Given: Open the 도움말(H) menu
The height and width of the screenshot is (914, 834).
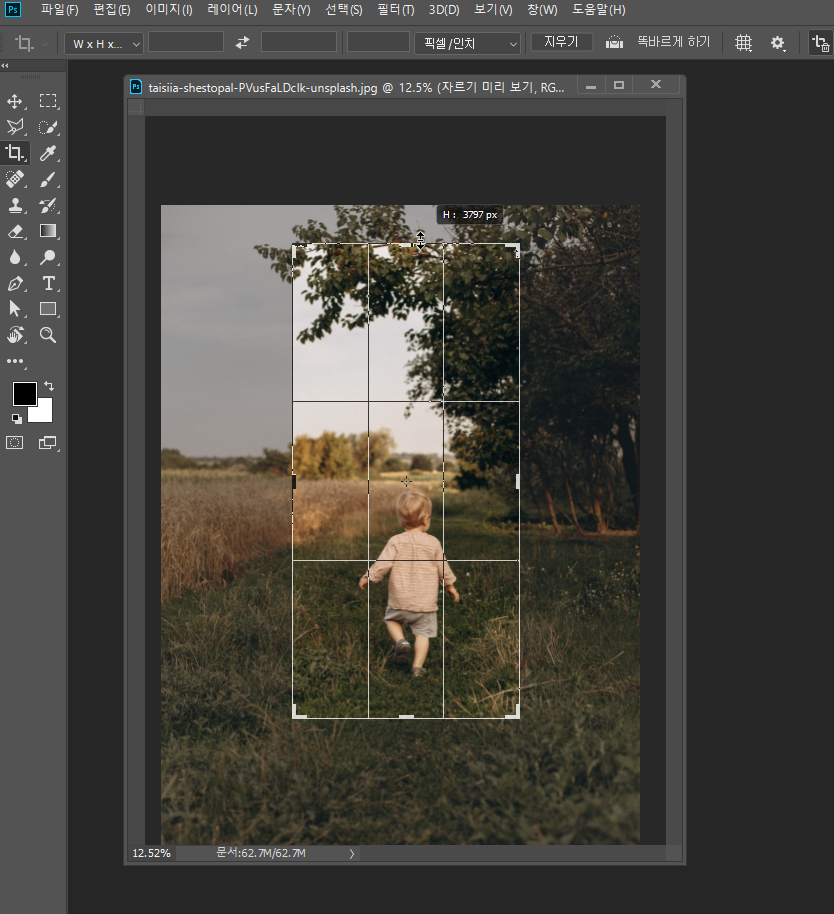Looking at the screenshot, I should point(599,10).
